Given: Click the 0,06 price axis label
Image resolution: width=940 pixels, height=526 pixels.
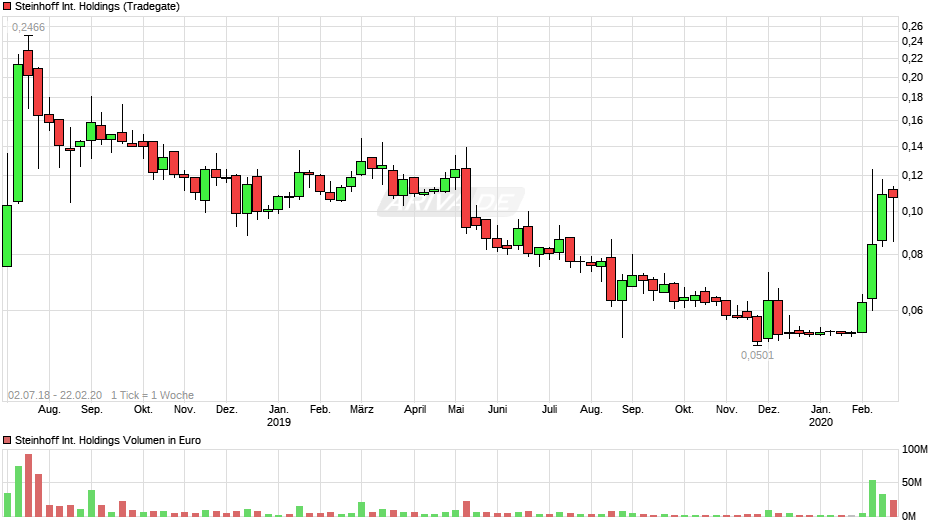Looking at the screenshot, I should click(x=912, y=310).
